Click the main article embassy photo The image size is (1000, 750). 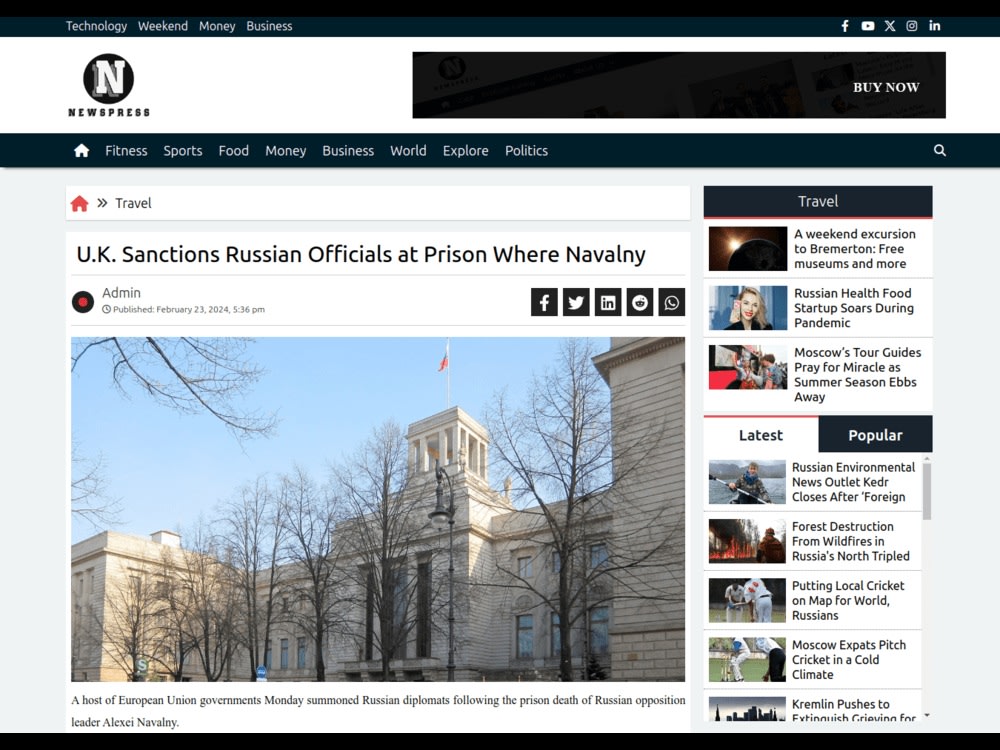(378, 509)
